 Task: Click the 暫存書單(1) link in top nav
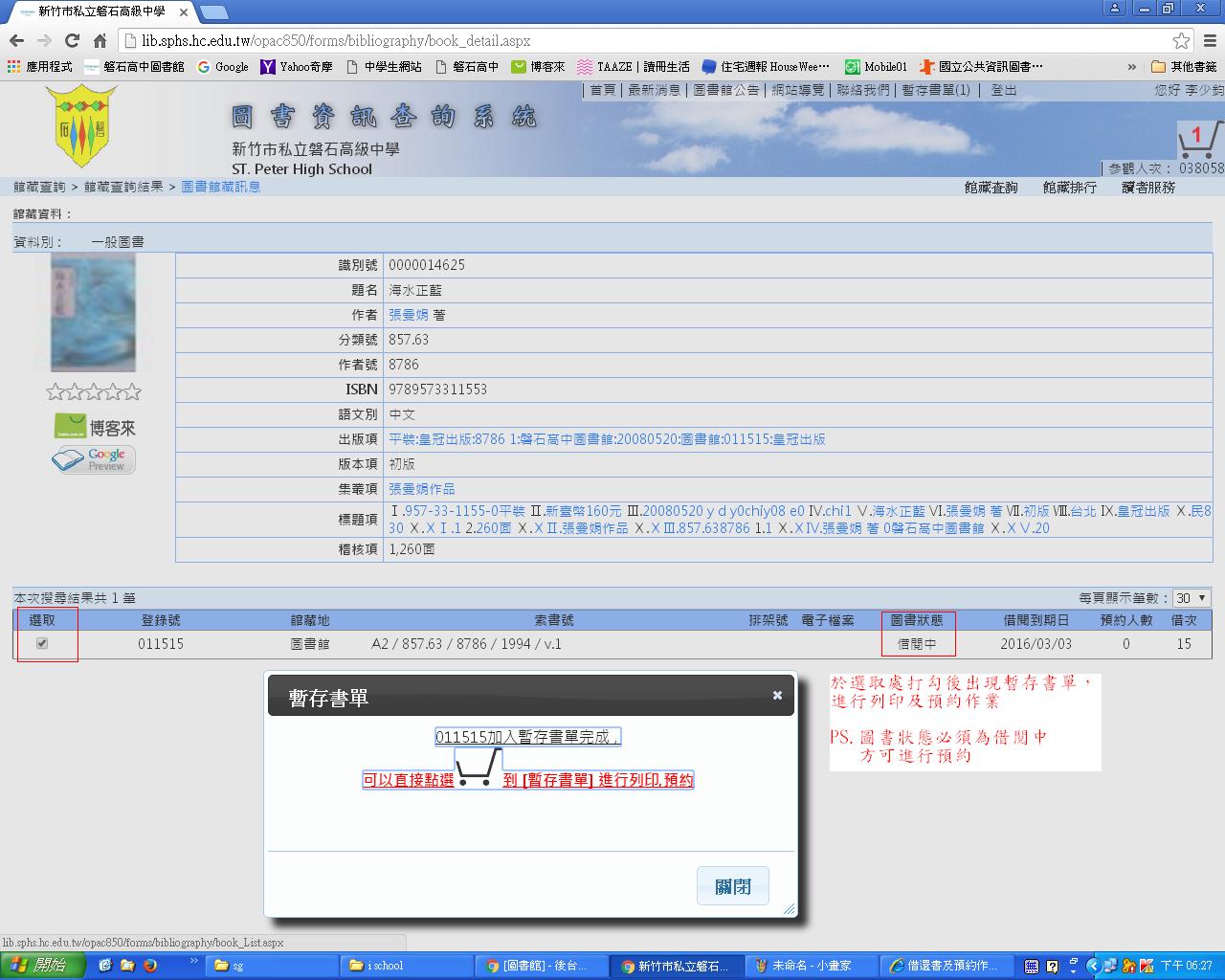tap(935, 90)
